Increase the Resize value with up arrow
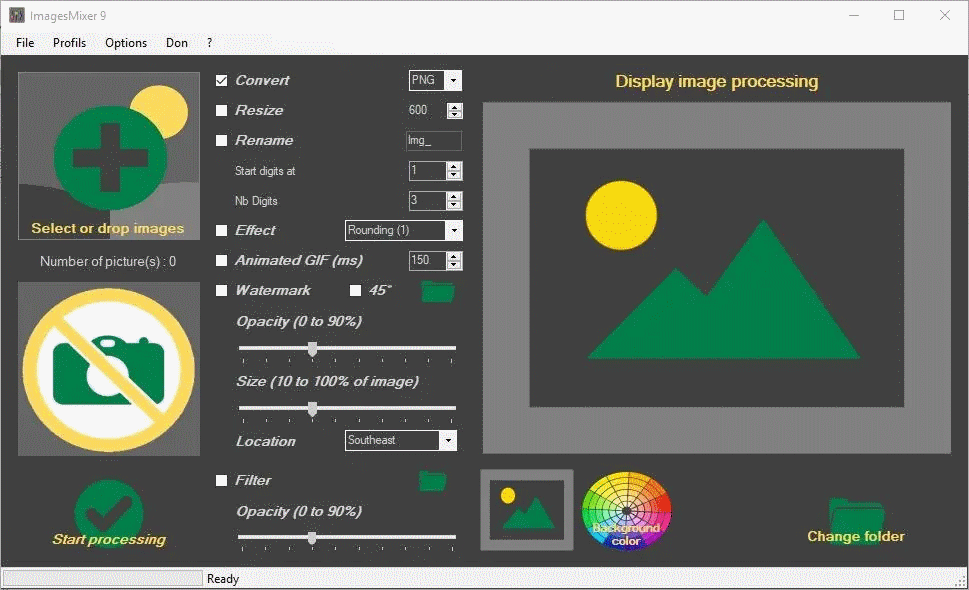The image size is (969, 590). [x=455, y=107]
